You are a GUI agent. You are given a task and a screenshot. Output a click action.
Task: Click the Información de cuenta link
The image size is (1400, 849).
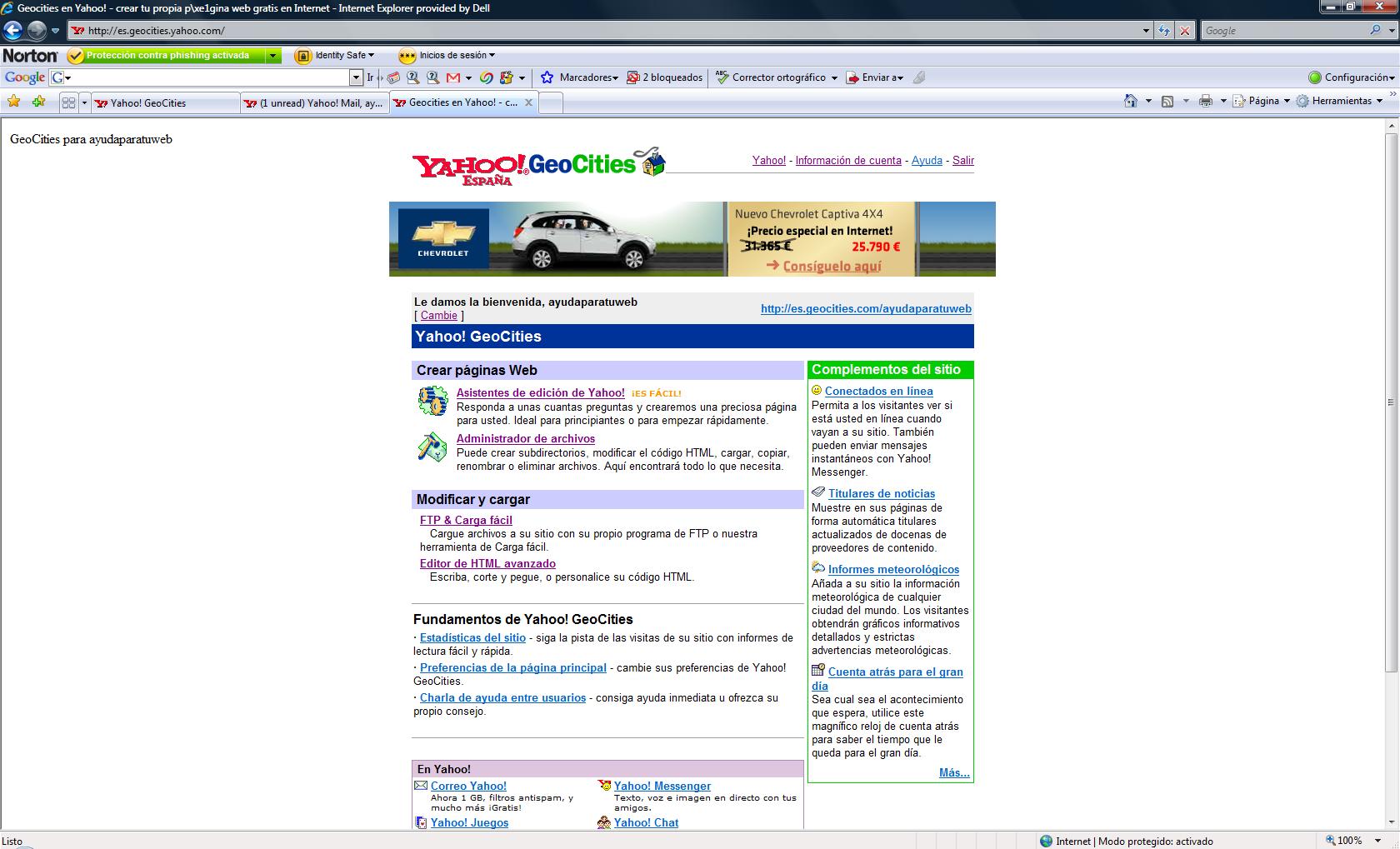pos(848,161)
